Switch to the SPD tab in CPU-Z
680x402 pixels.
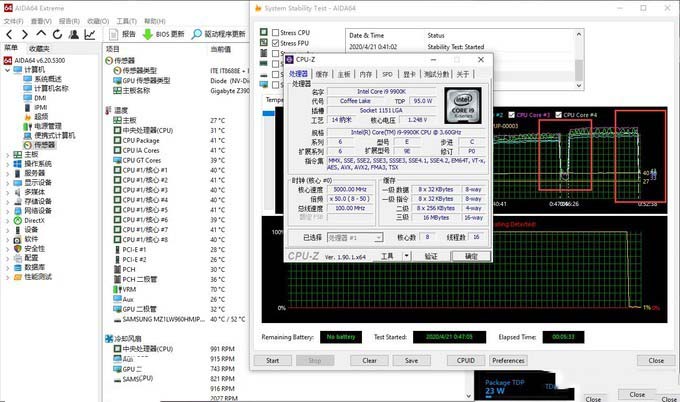pos(387,74)
